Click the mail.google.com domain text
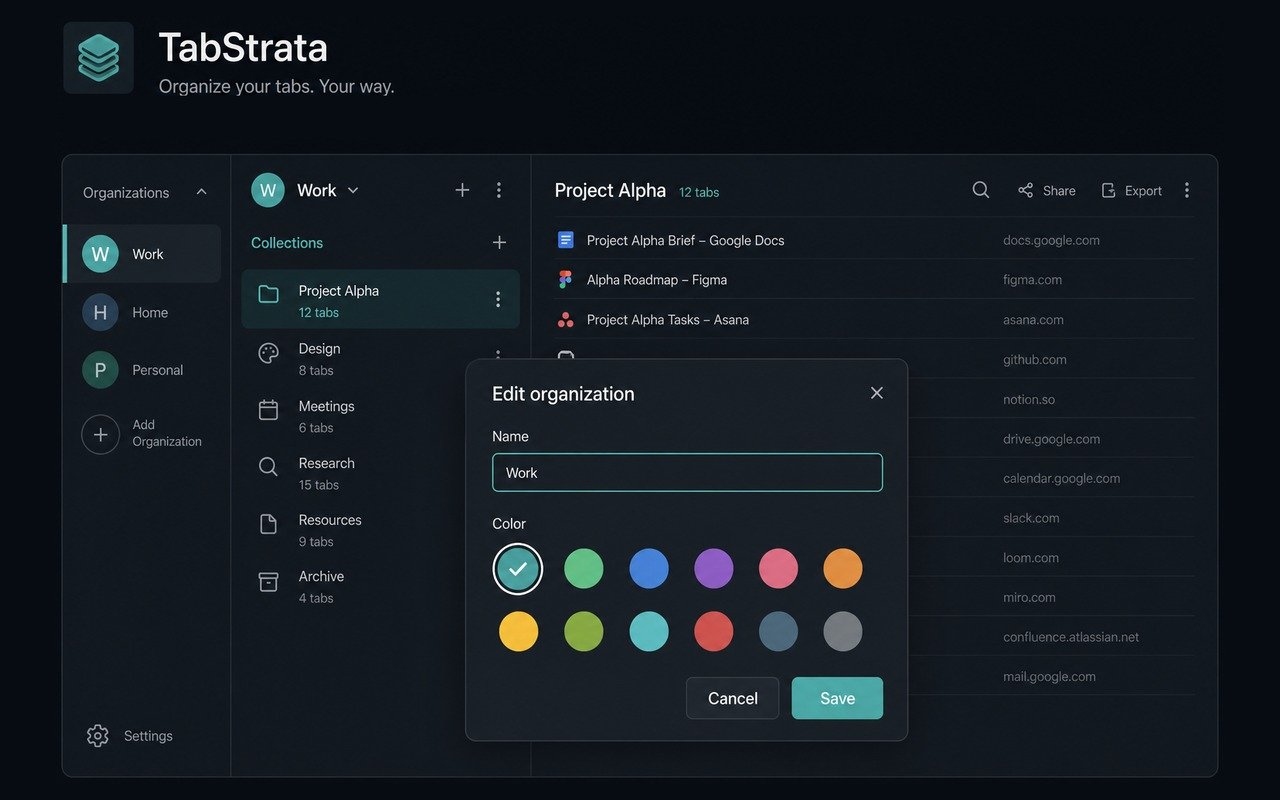 point(1049,676)
